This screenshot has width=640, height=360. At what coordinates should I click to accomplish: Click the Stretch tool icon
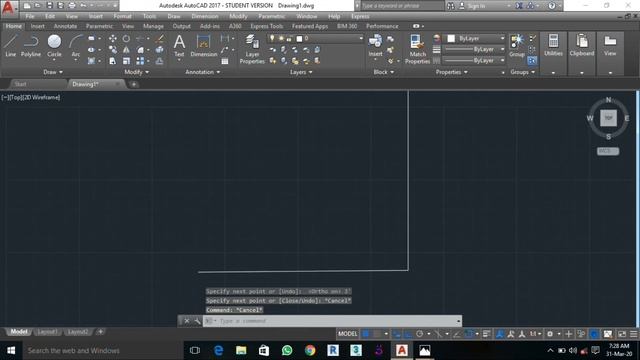(113, 61)
